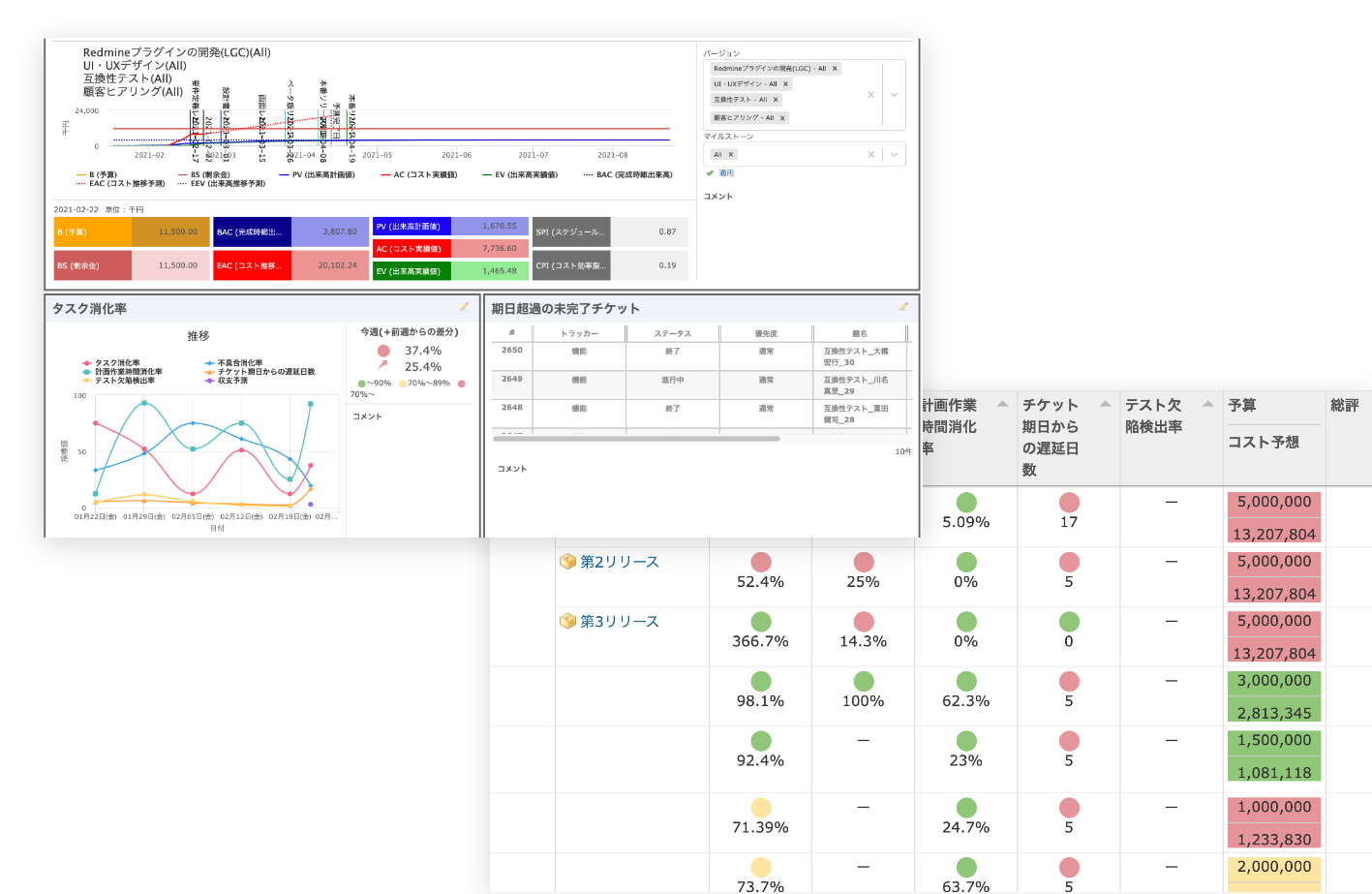Click sort arrow on テスト欠陥検出率 column
This screenshot has height=894, width=1372.
tap(1207, 405)
